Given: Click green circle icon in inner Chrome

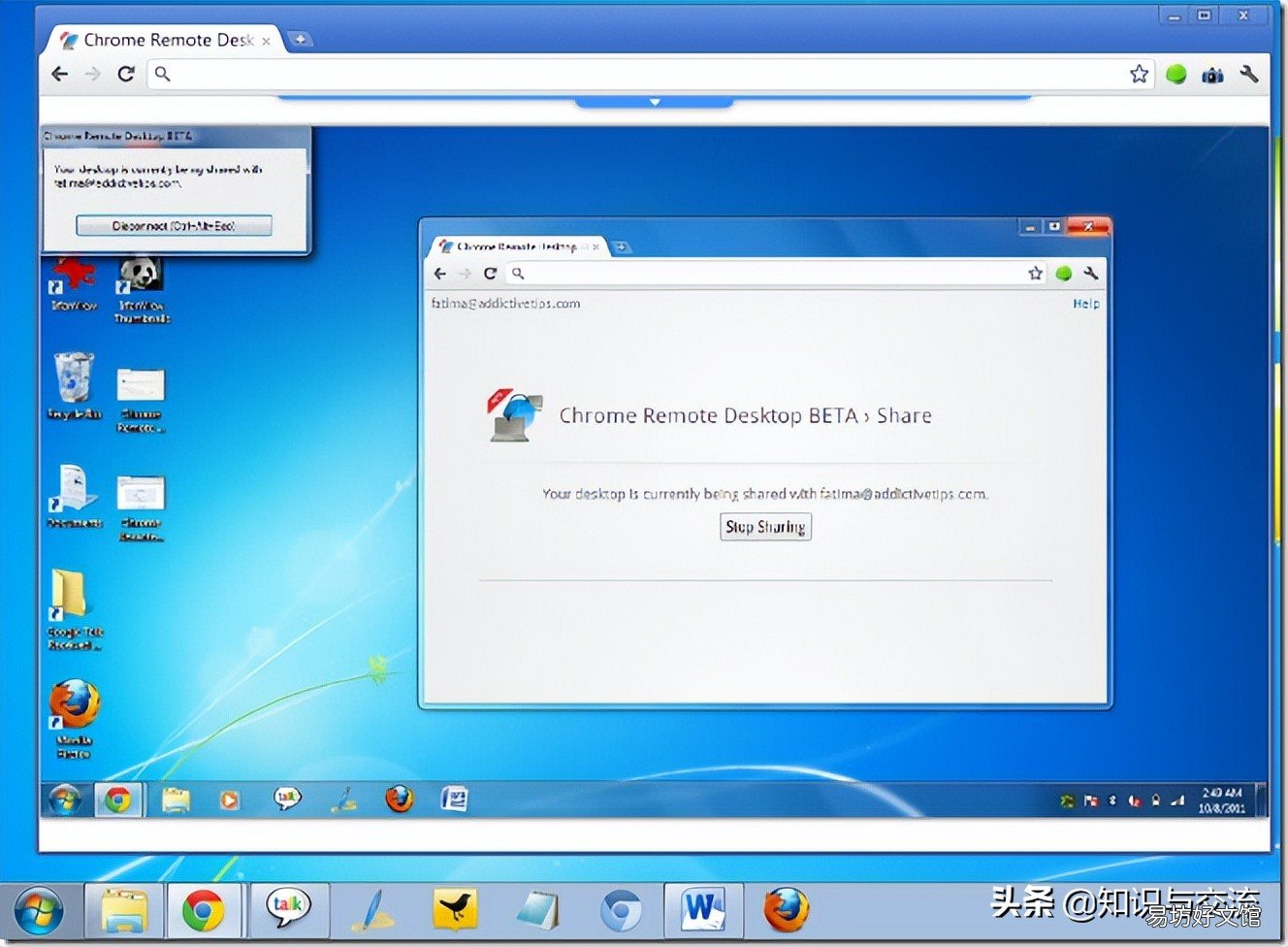Looking at the screenshot, I should pyautogui.click(x=1063, y=274).
